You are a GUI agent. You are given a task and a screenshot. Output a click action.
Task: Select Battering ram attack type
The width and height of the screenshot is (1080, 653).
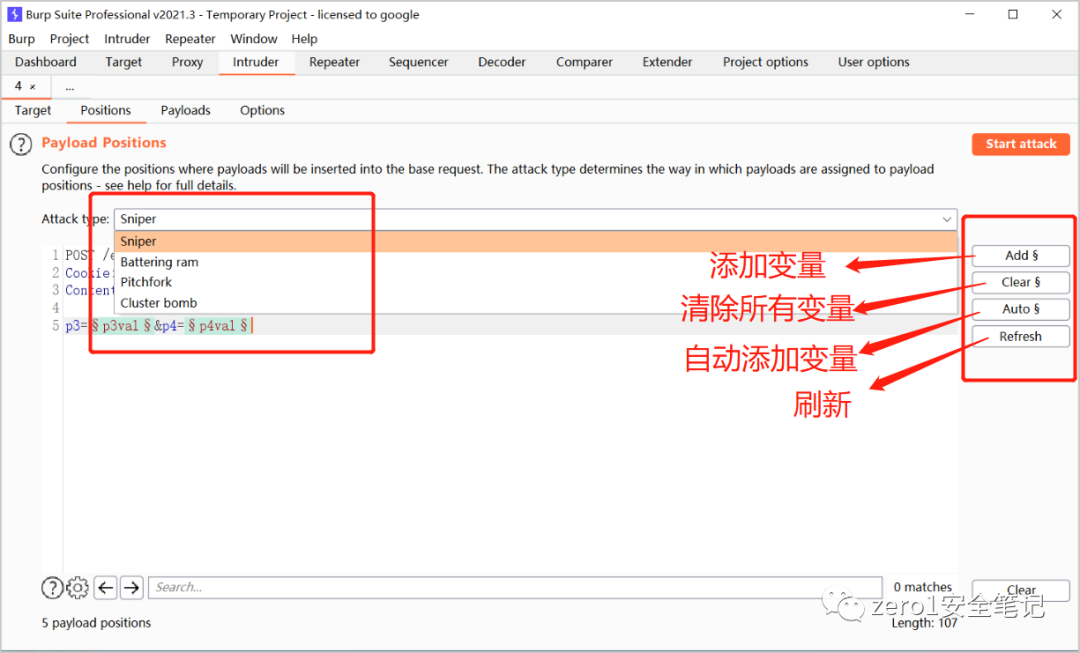click(536, 262)
